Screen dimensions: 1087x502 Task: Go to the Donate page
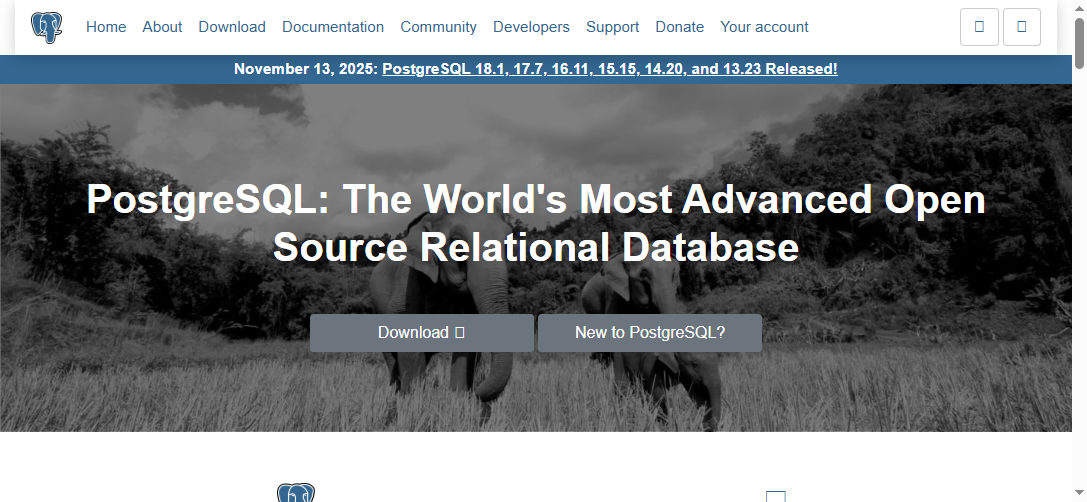coord(680,27)
